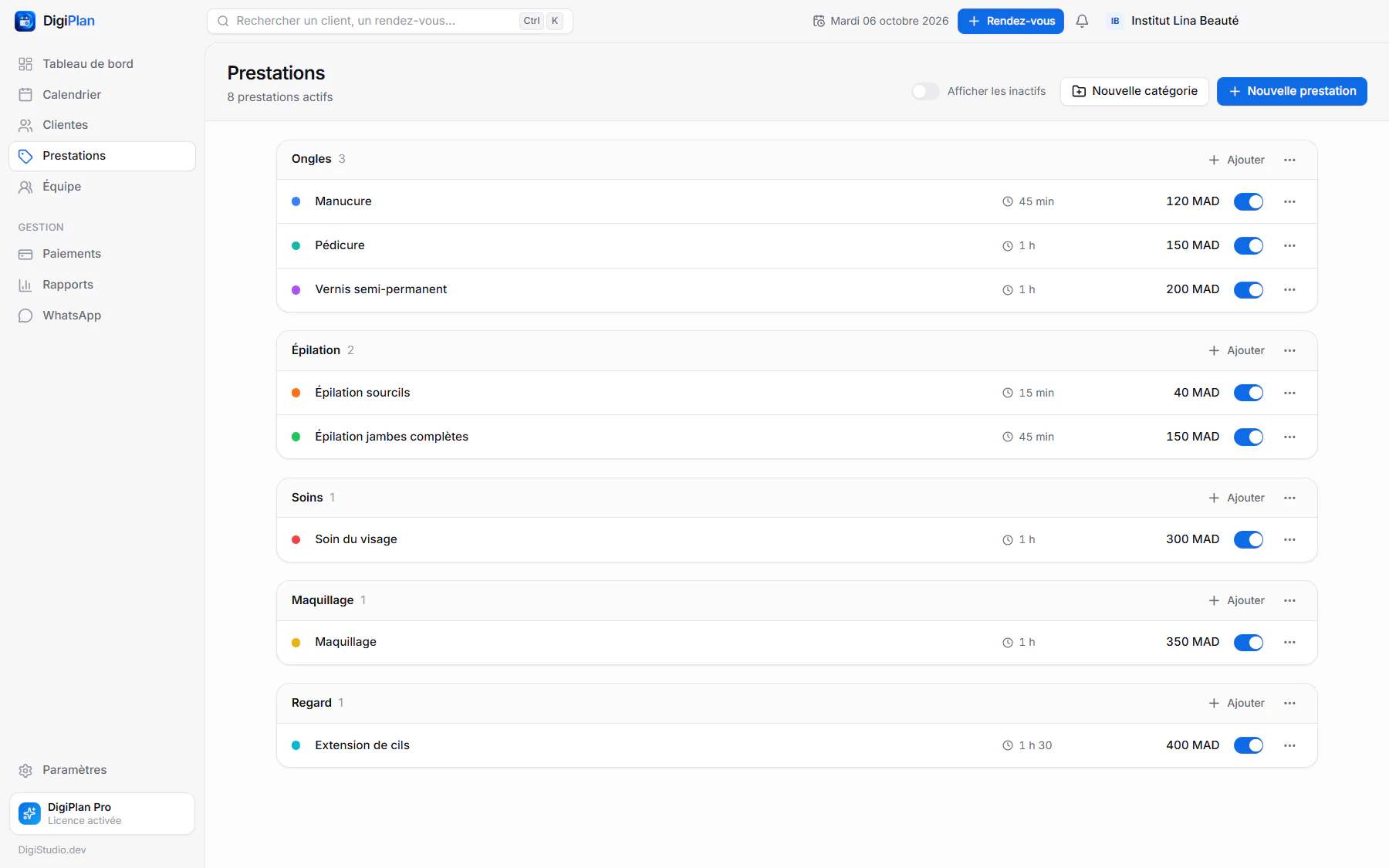
Task: Open more options for Soins category
Action: click(x=1289, y=498)
